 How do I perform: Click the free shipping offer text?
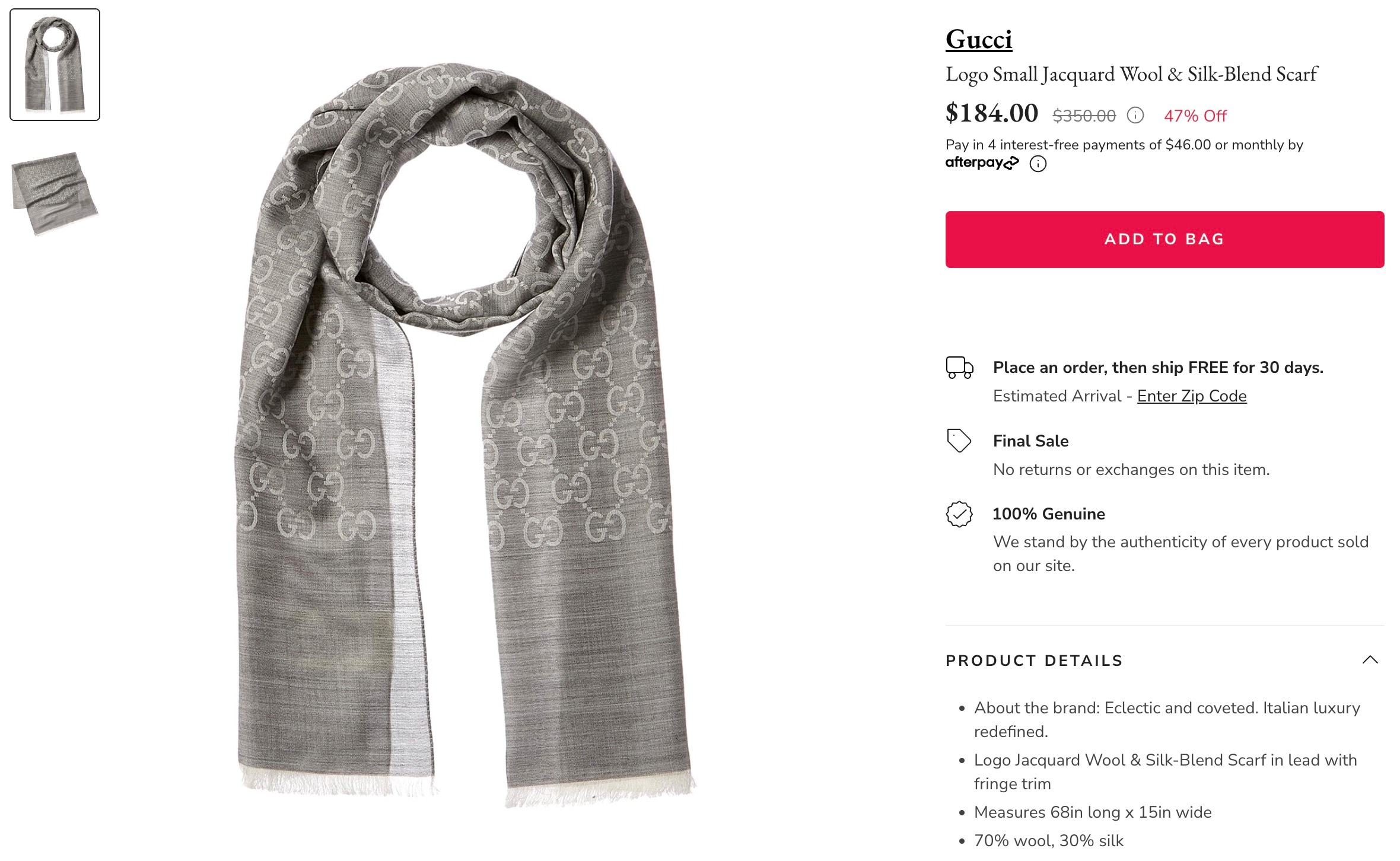(1158, 368)
